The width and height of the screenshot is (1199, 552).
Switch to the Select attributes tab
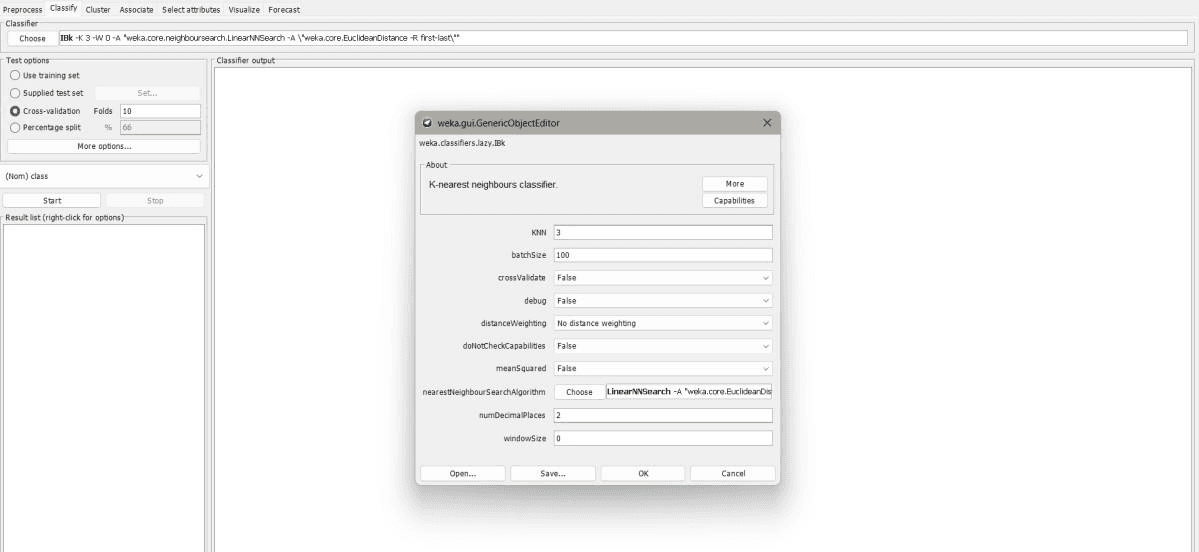tap(191, 10)
